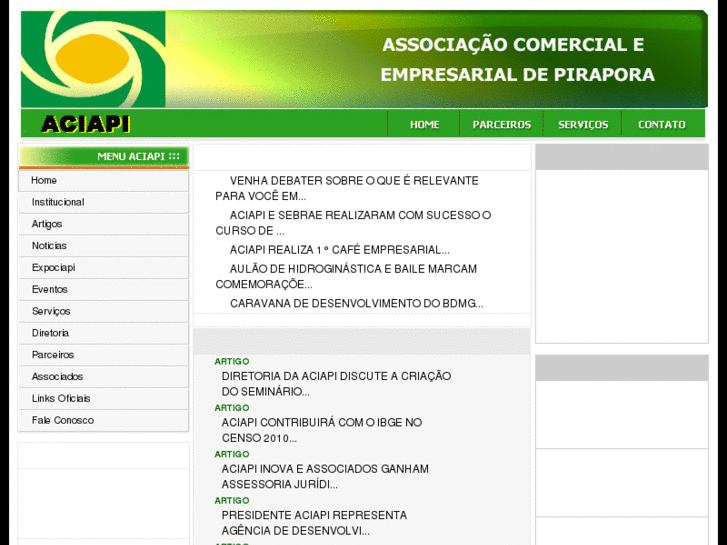
Task: Open article ACIAPI CONTRIBUIRÁ COM O IBGE
Action: (322, 430)
